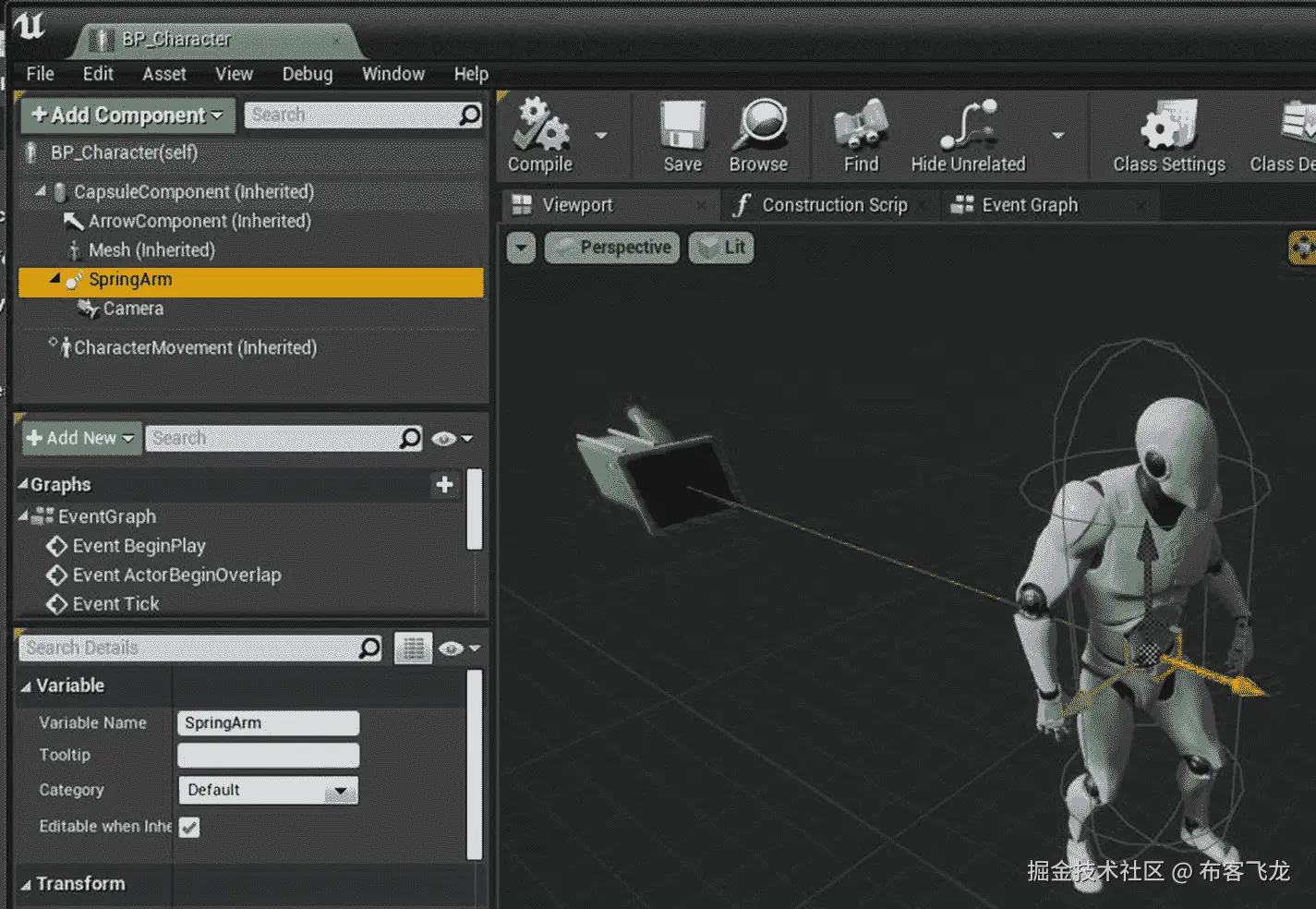
Task: Browse to asset with magnifier icon
Action: [x=759, y=125]
